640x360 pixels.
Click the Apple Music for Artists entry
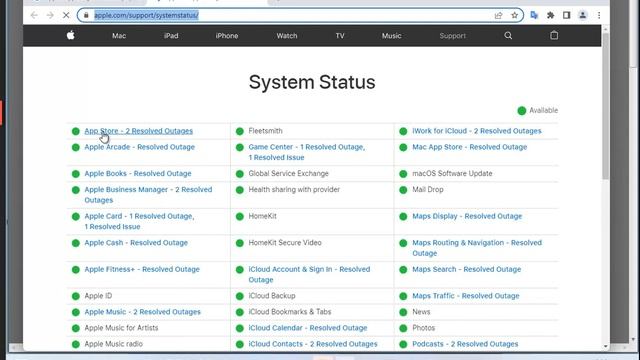(x=121, y=328)
